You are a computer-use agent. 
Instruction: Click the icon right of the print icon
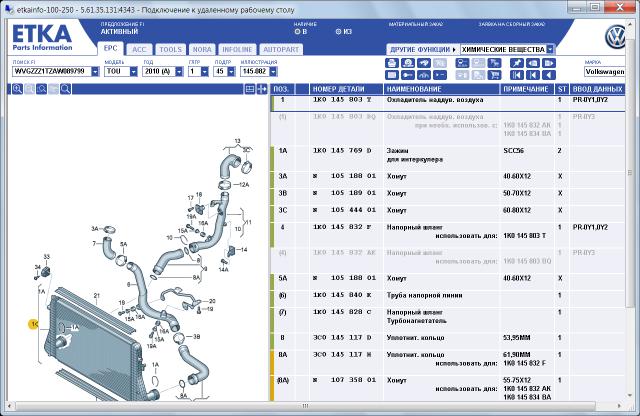coord(408,63)
